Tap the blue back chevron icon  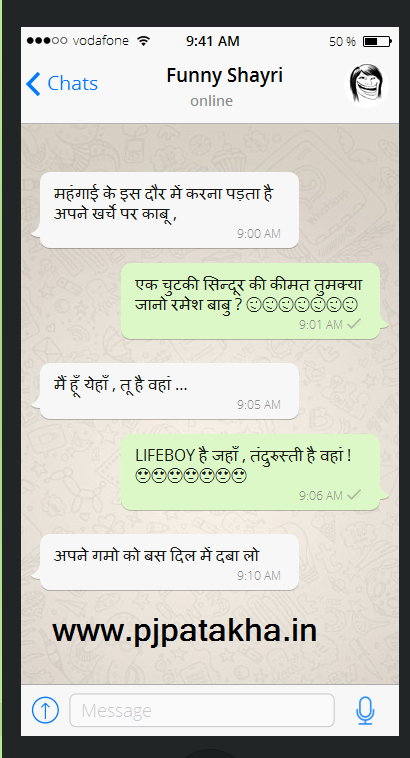(33, 84)
